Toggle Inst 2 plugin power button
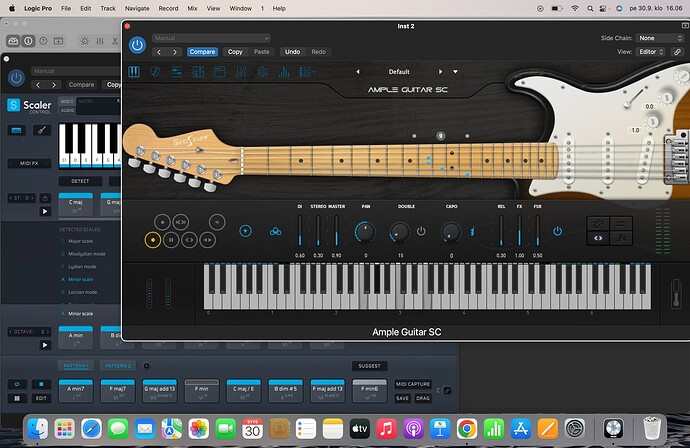Viewport: 690px width, 448px height. [x=137, y=45]
